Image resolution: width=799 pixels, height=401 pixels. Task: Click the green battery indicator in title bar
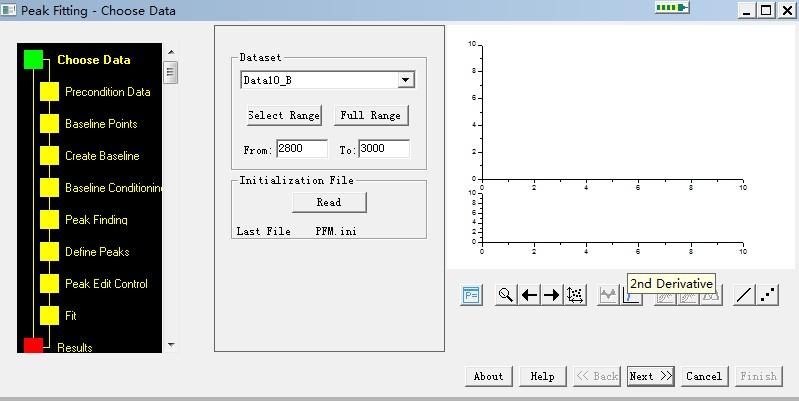point(672,8)
